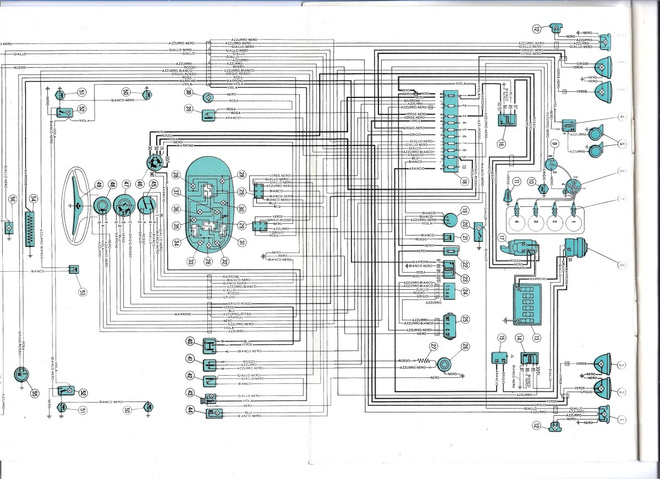This screenshot has width=660, height=479.
Task: Click the circled number 44 callout
Action: pyautogui.click(x=190, y=409)
